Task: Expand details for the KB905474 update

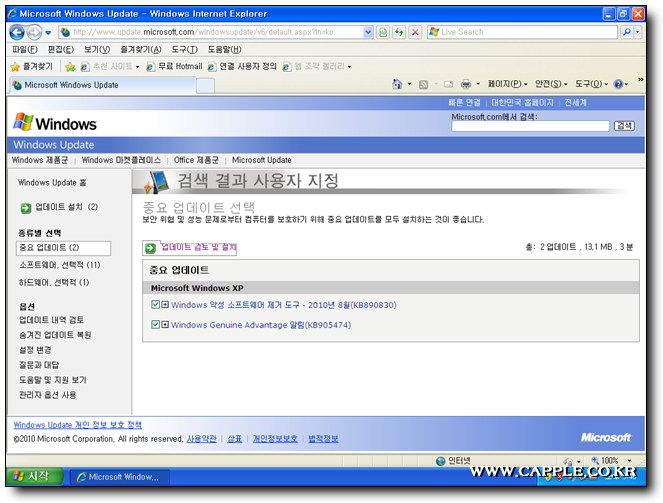Action: [165, 324]
